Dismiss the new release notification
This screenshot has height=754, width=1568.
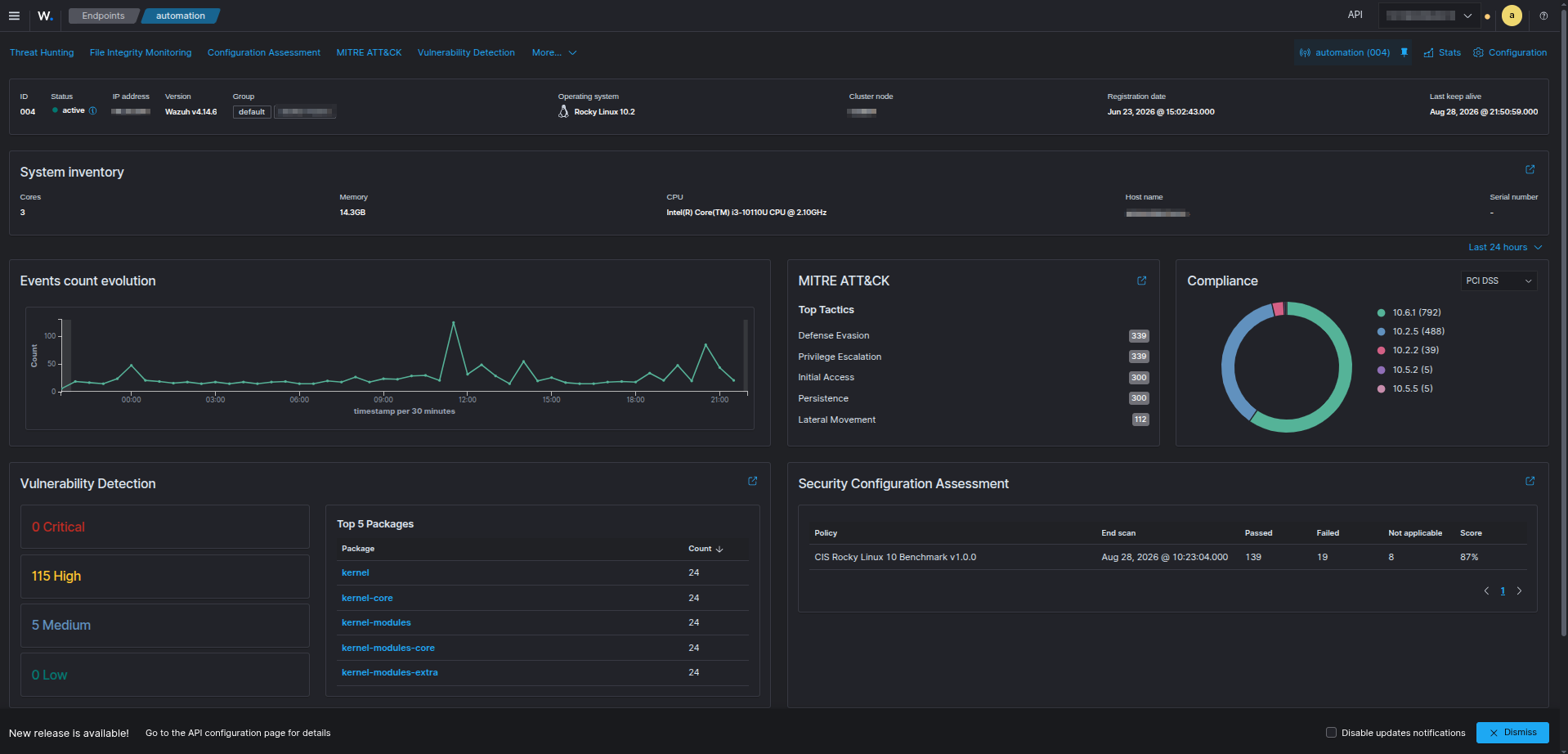[x=1512, y=733]
